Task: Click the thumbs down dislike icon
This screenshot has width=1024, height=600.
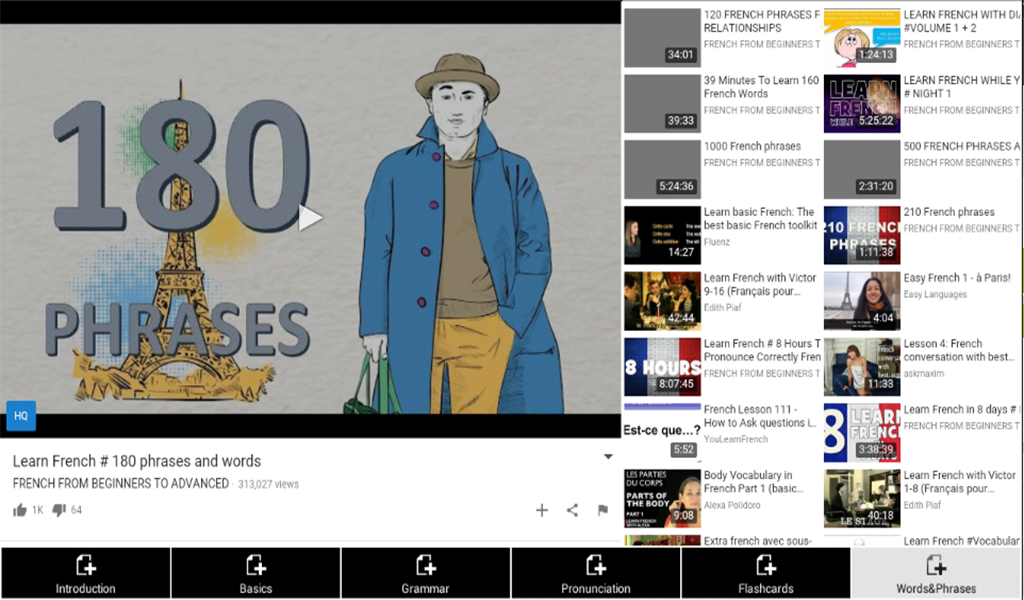Action: pyautogui.click(x=59, y=510)
